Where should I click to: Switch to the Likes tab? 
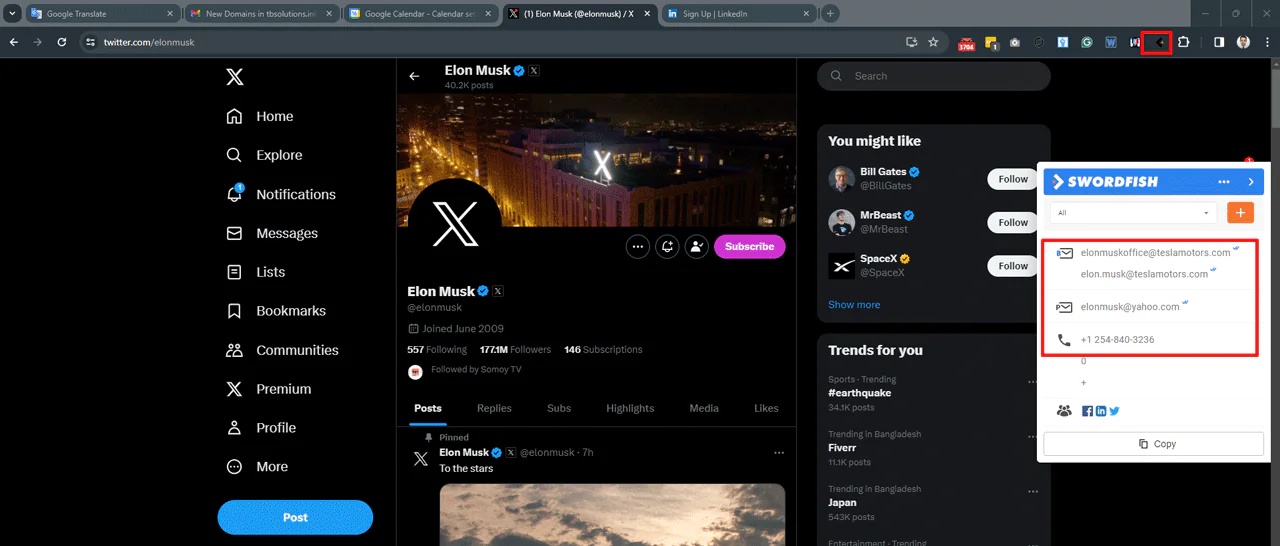[766, 408]
